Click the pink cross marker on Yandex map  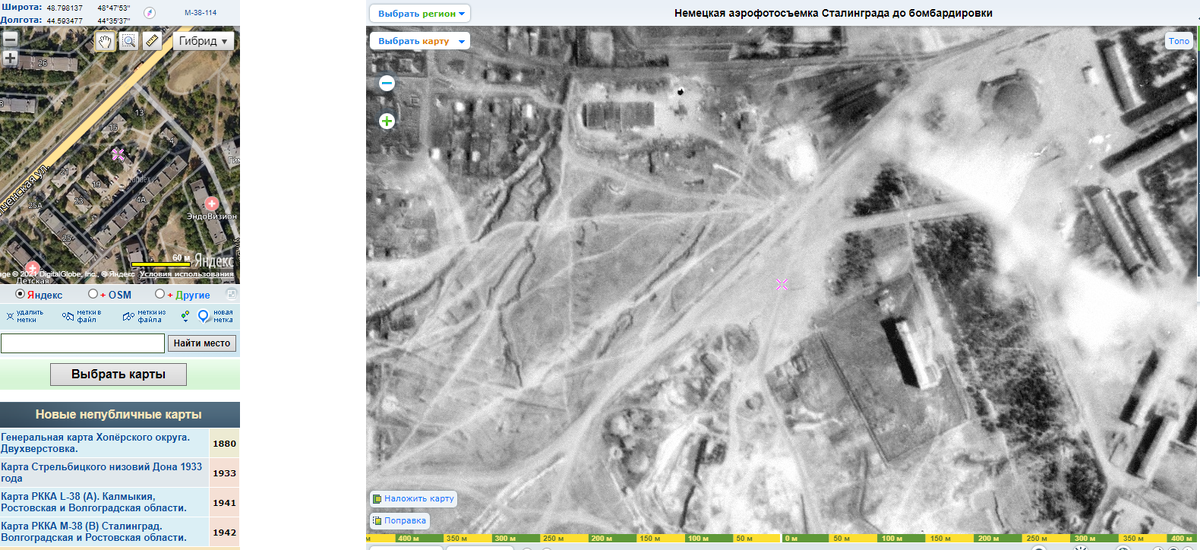coord(118,154)
